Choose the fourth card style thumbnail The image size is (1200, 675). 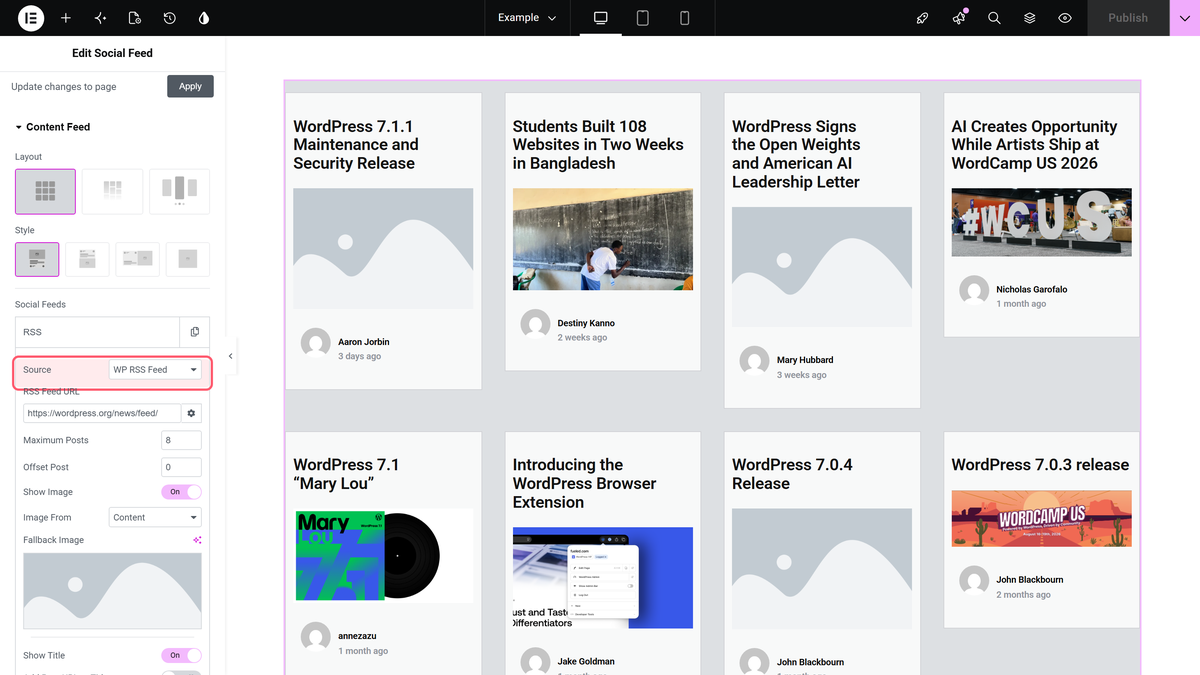[x=187, y=259]
